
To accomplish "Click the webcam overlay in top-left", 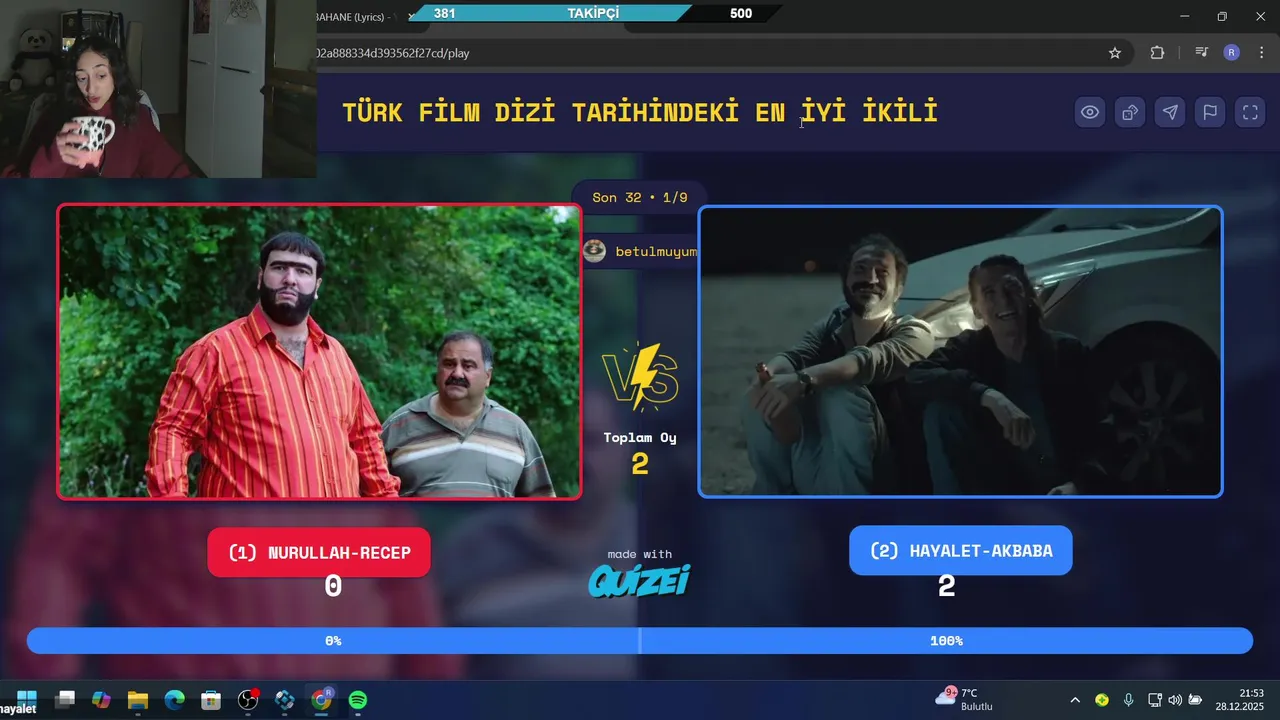I will pos(158,89).
